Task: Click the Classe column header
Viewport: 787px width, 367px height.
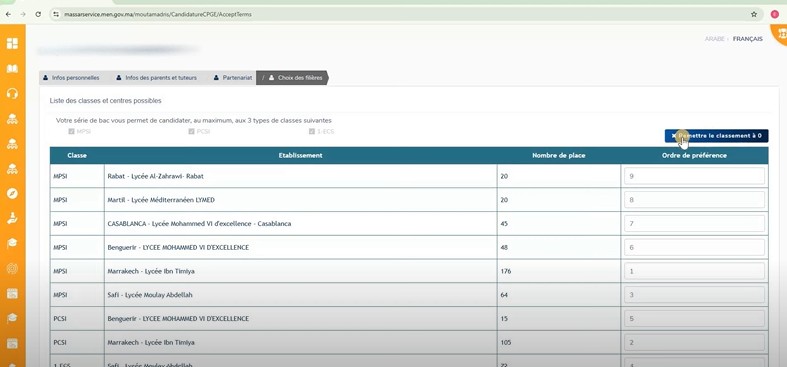Action: [x=77, y=156]
